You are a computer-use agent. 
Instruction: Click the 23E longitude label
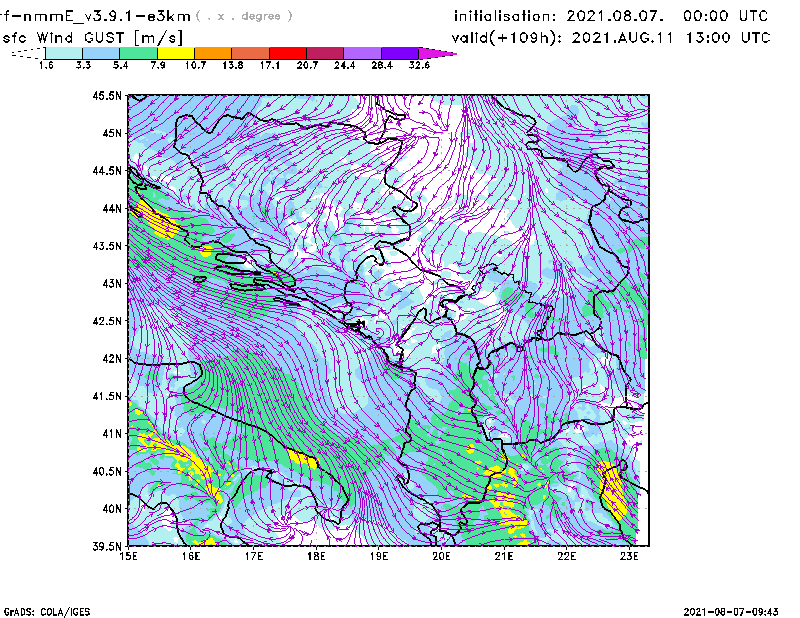pos(629,556)
